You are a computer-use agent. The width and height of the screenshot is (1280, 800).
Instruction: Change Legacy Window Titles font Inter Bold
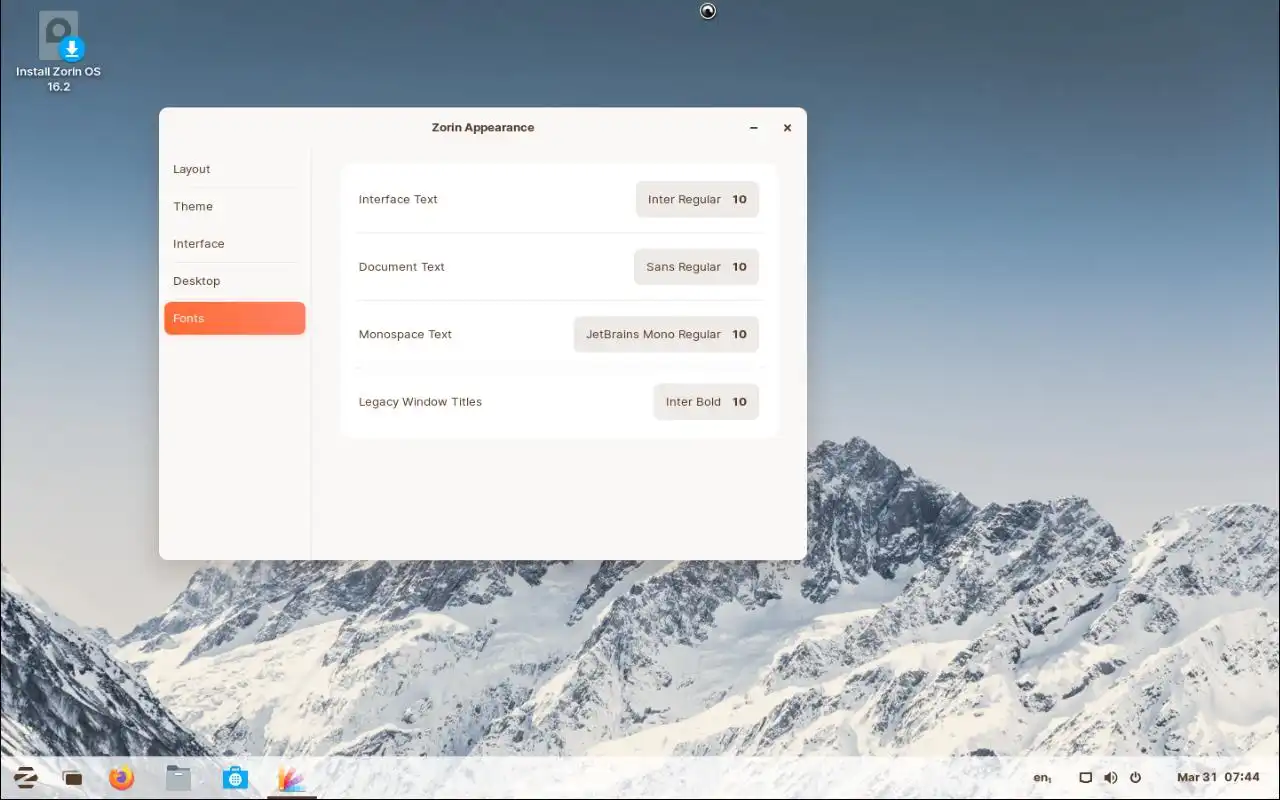click(x=706, y=402)
